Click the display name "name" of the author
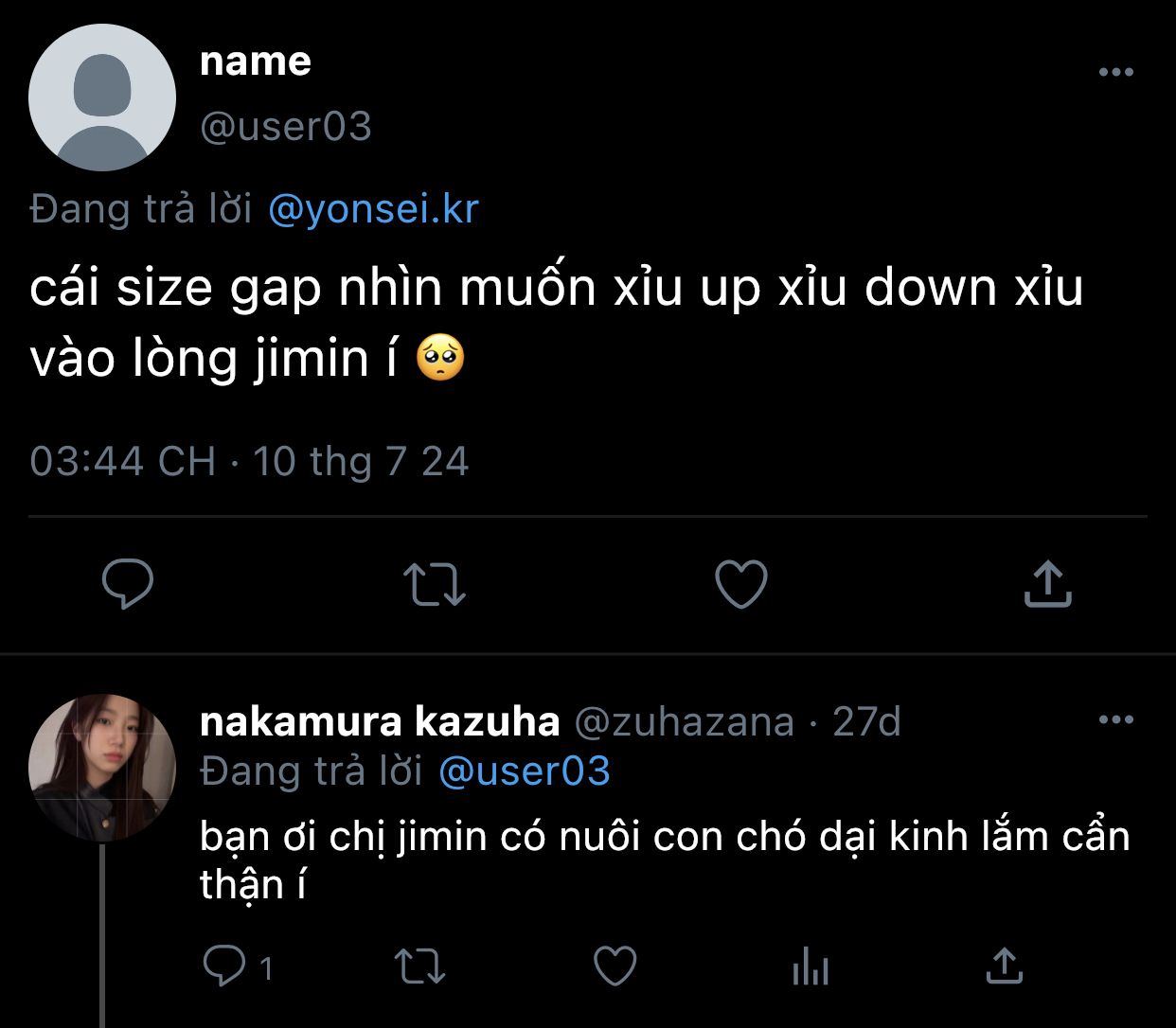This screenshot has height=1028, width=1176. point(256,62)
